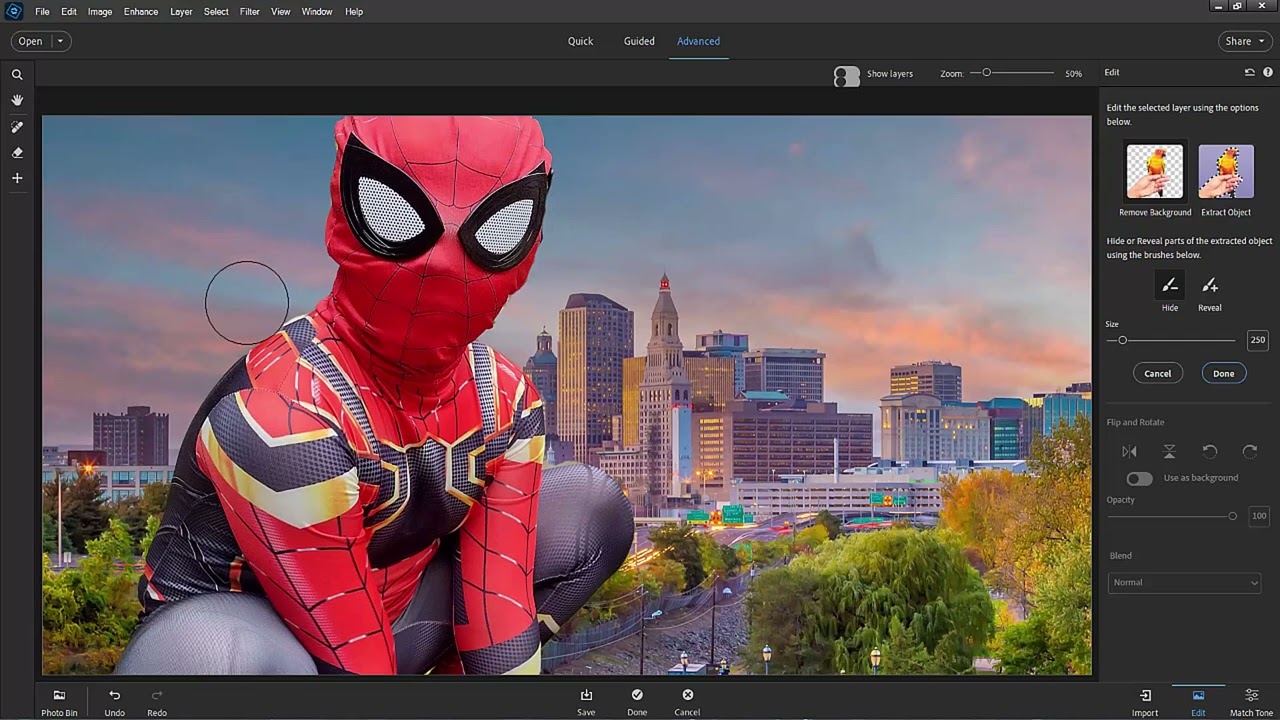Open the Share dropdown
The height and width of the screenshot is (720, 1280).
point(1245,41)
